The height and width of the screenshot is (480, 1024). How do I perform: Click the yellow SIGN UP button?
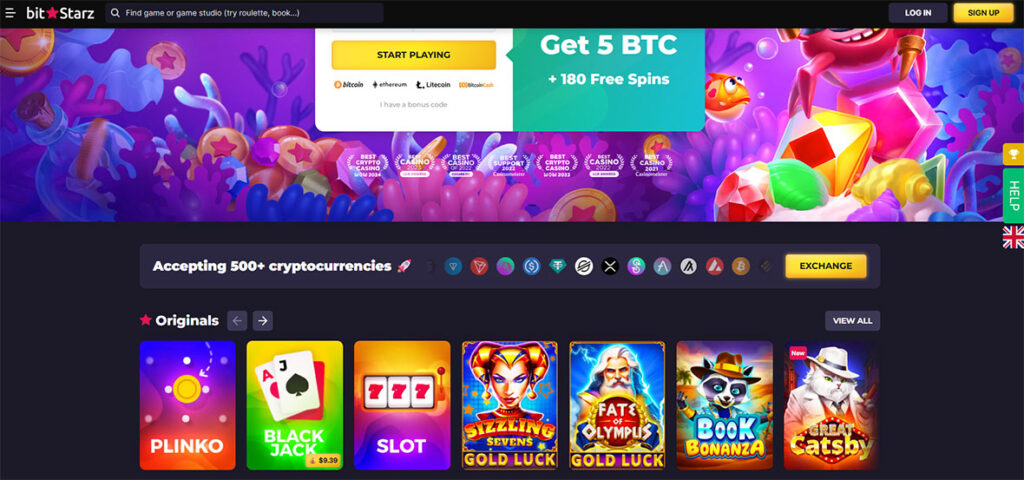point(983,13)
